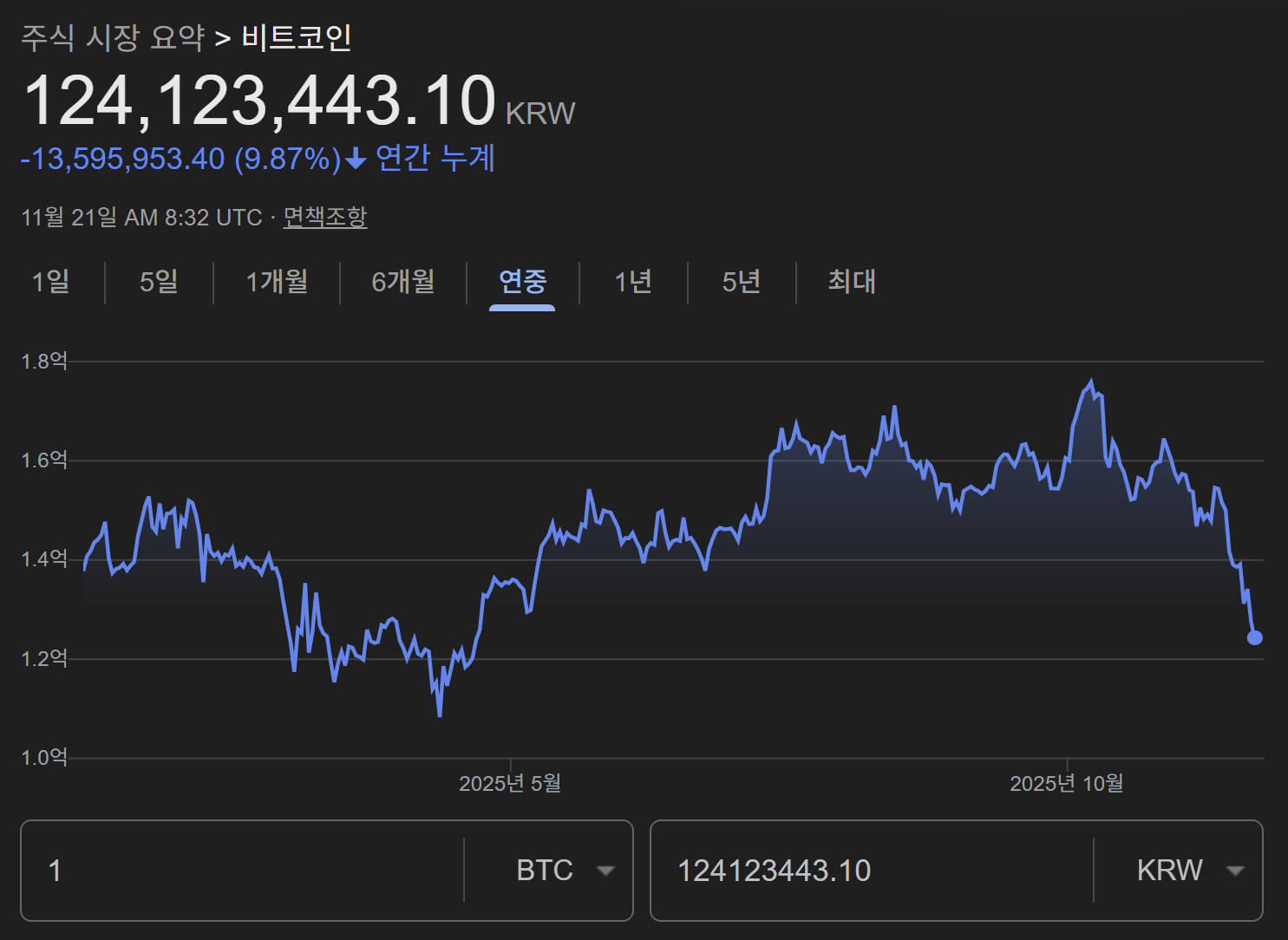Switch chart to 6개월 range
1288x940 pixels.
pos(403,282)
